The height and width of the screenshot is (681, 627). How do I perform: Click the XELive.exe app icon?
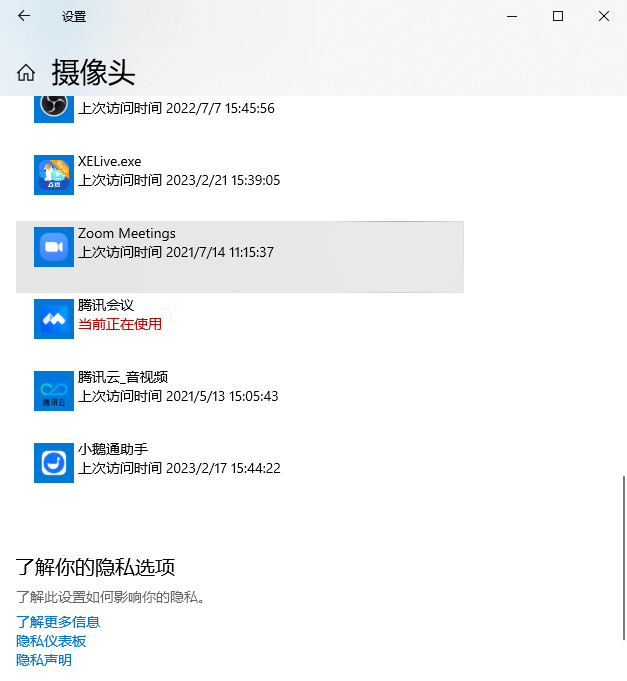point(54,175)
